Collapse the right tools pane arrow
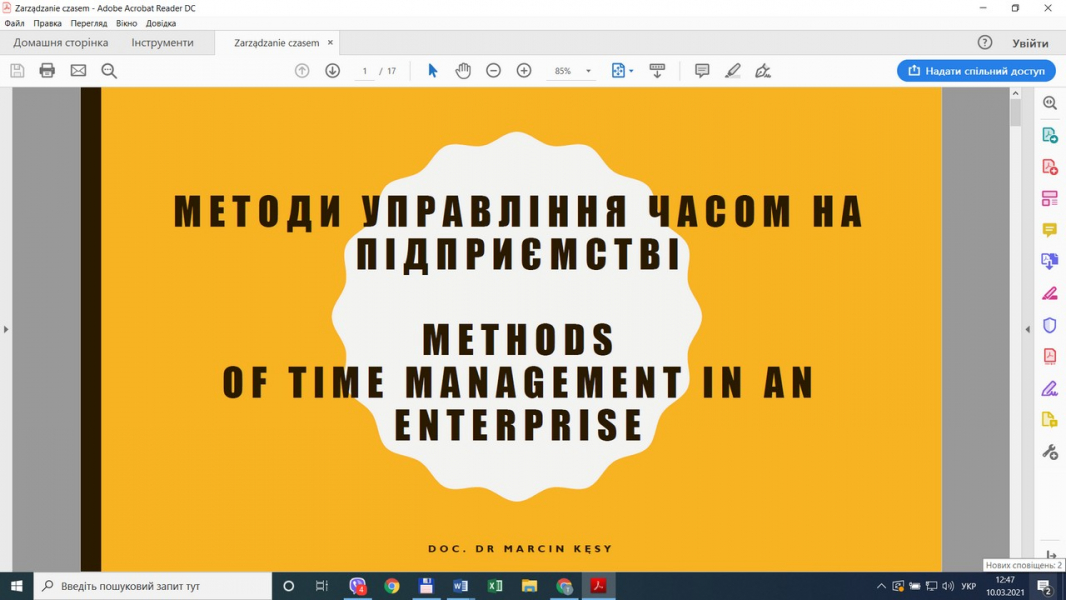 click(x=1027, y=329)
